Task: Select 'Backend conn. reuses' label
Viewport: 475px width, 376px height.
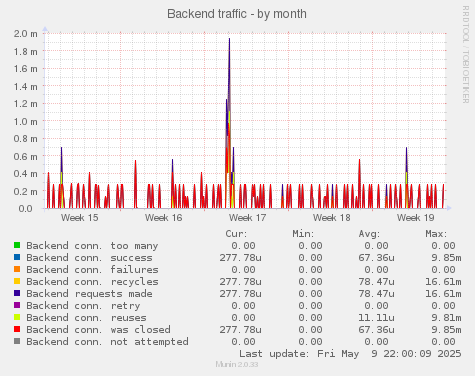Action: click(86, 318)
